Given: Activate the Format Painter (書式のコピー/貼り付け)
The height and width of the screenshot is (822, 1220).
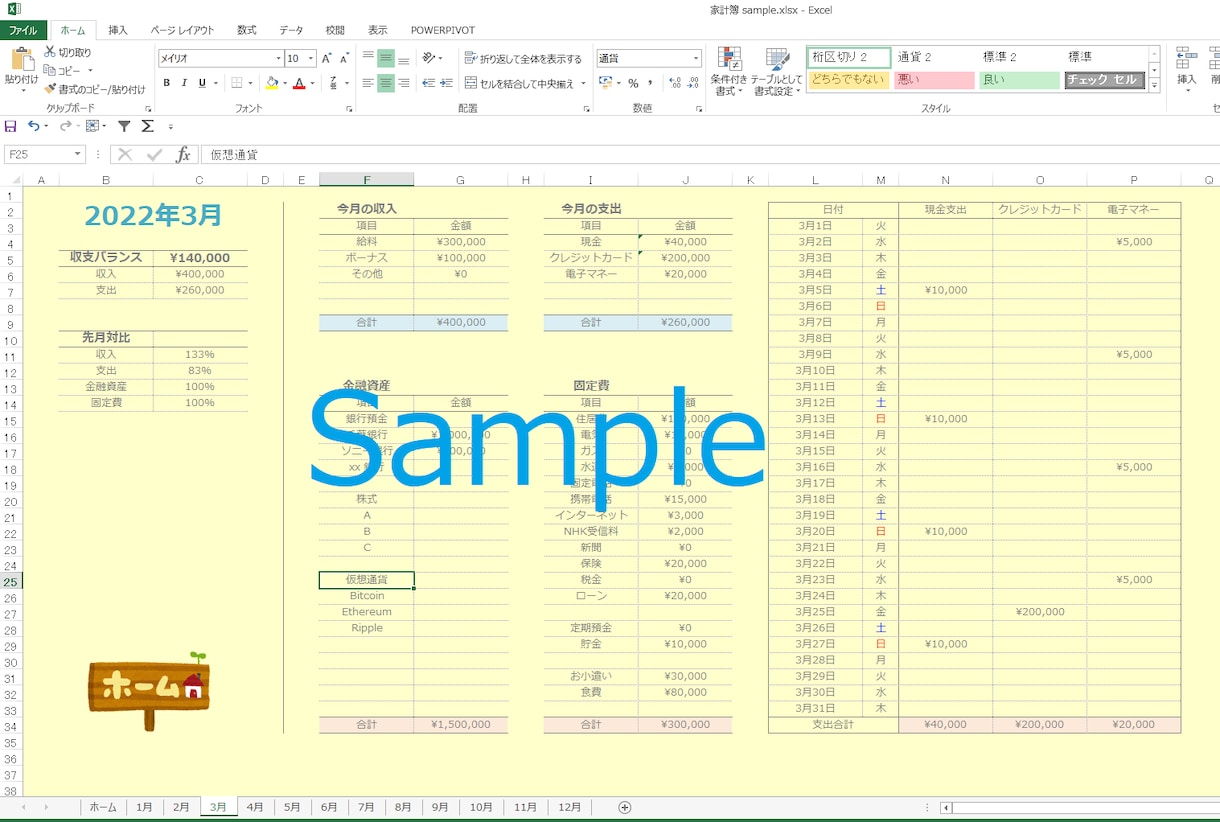Looking at the screenshot, I should point(94,89).
